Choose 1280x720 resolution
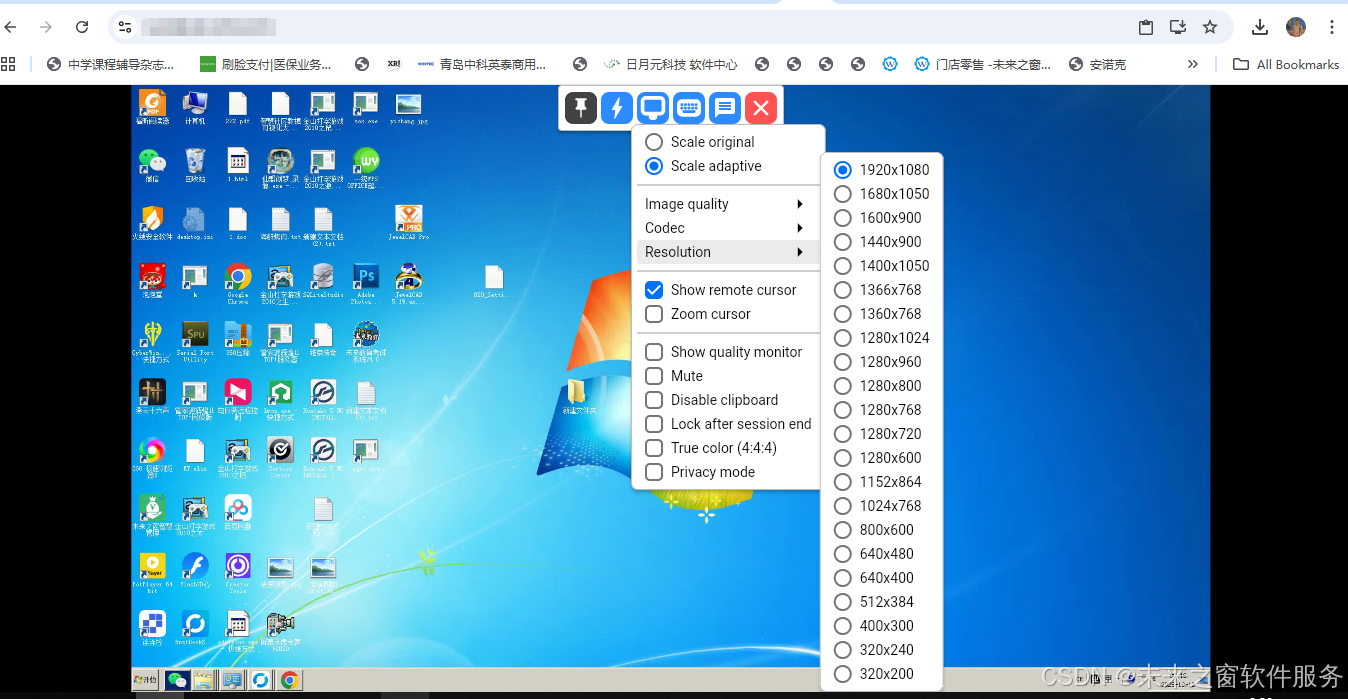 point(878,434)
